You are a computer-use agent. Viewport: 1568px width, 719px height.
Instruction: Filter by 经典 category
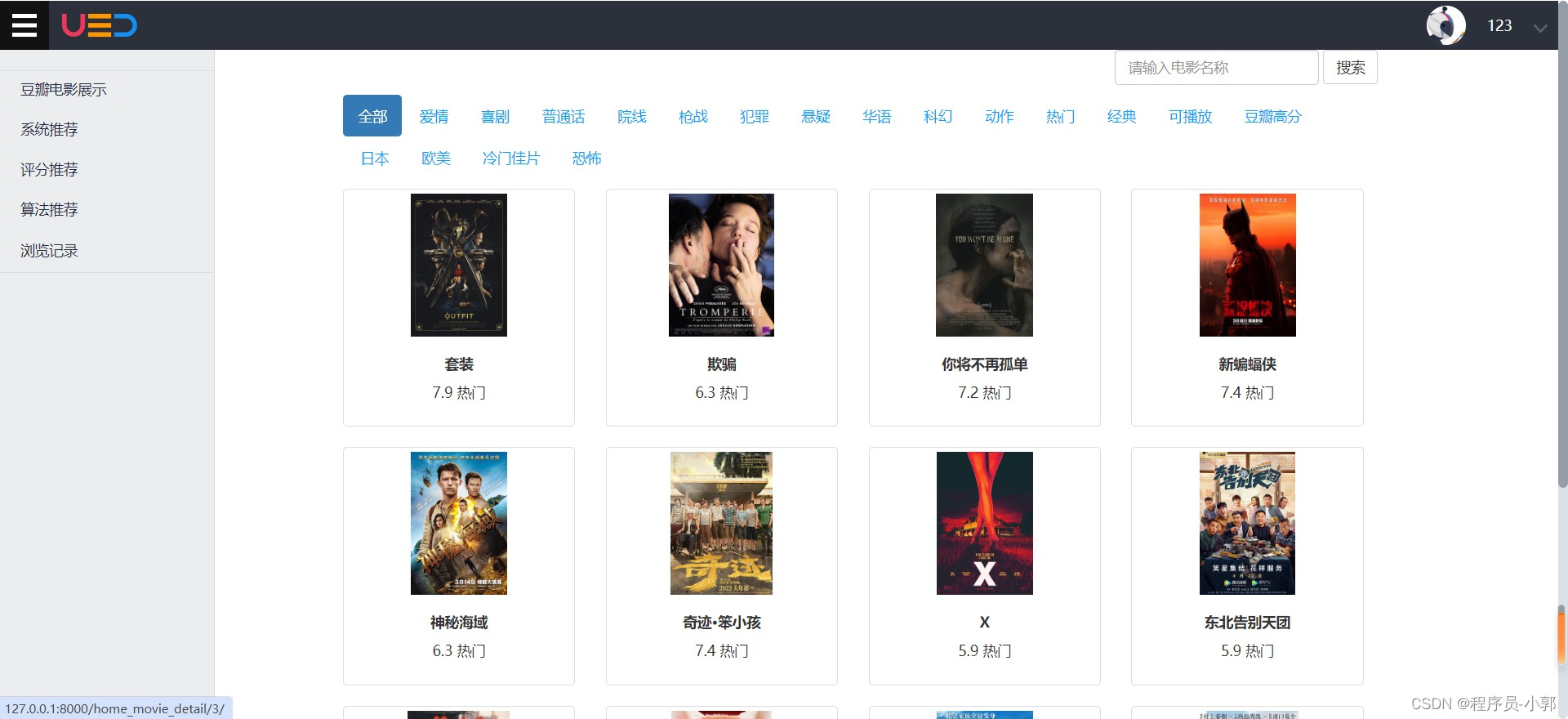[1121, 116]
